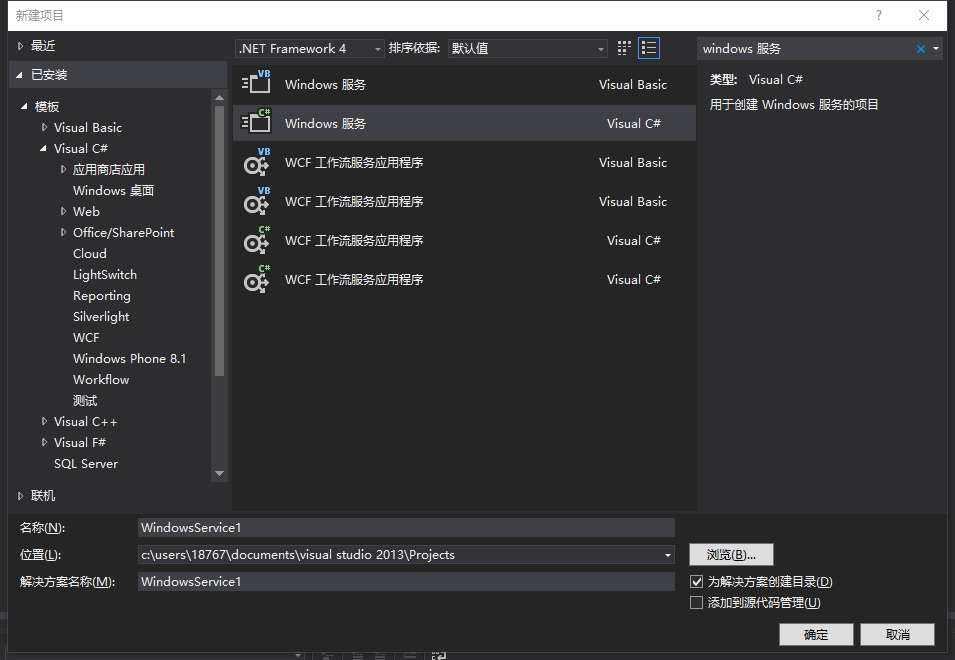The image size is (955, 660).
Task: Select WCF template category
Action: (x=86, y=337)
